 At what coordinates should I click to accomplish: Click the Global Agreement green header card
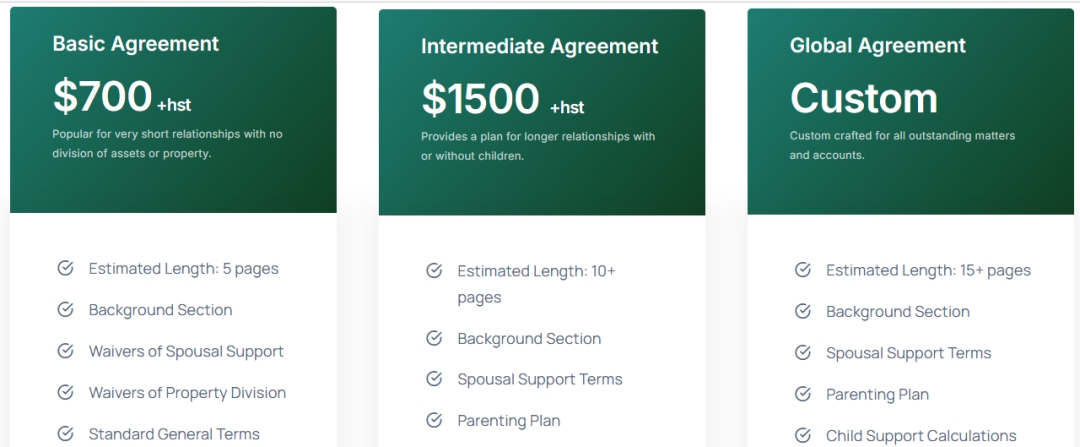coord(911,112)
